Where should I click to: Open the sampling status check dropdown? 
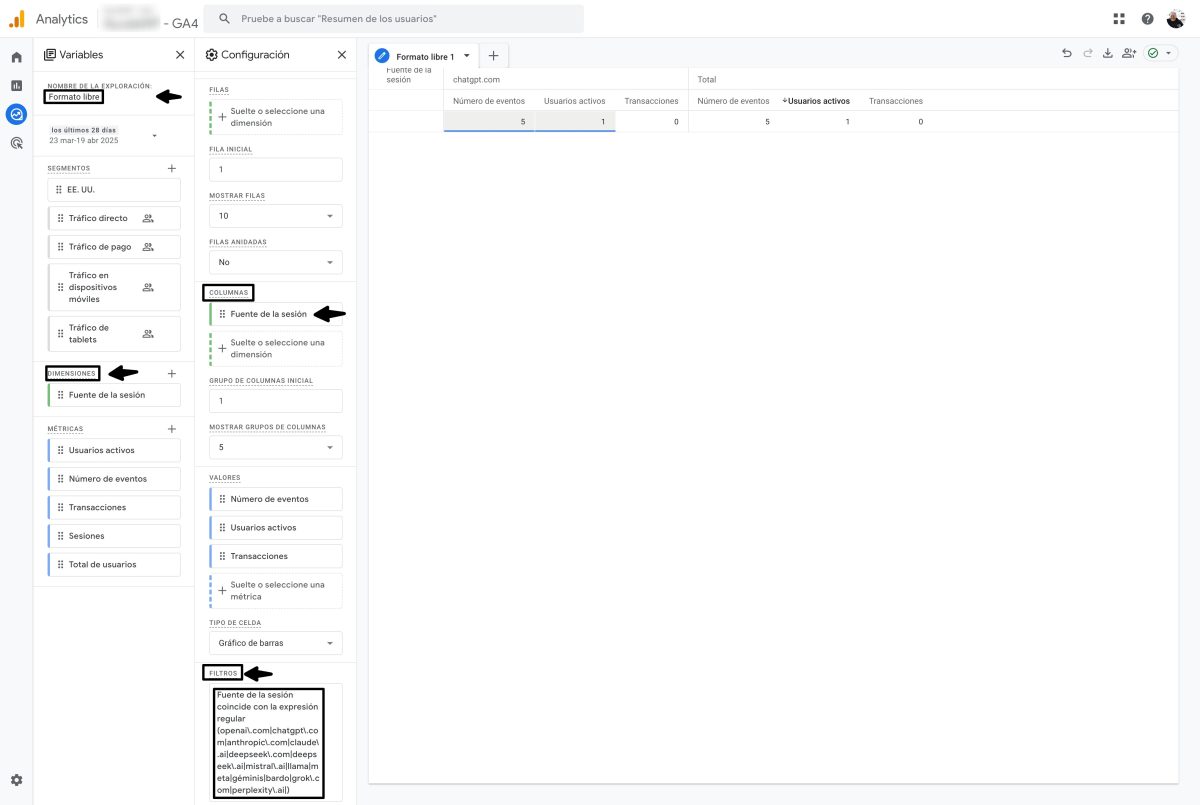tap(1160, 53)
